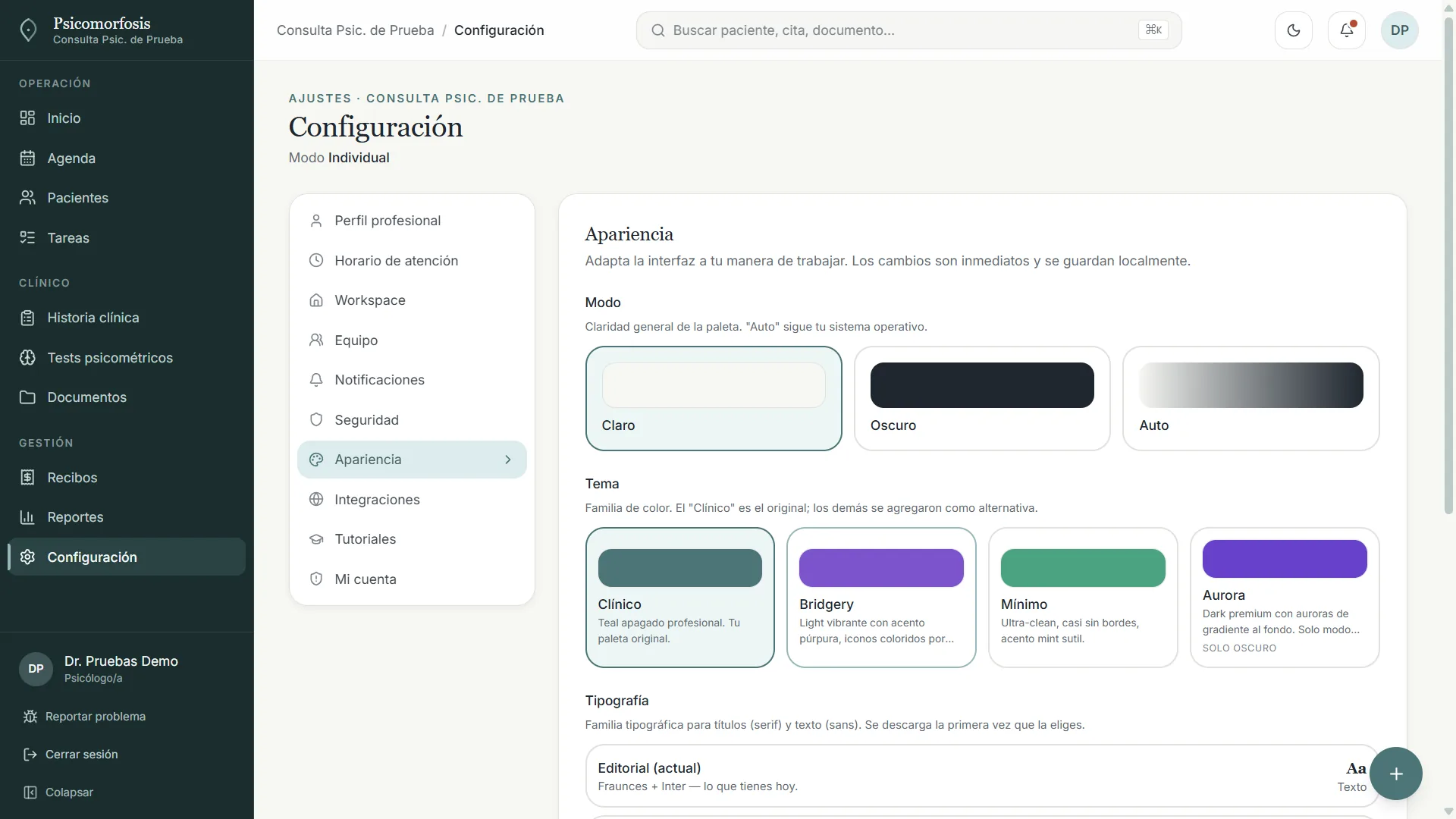1456x819 pixels.
Task: Toggle dark mode with the moon icon
Action: 1293,30
